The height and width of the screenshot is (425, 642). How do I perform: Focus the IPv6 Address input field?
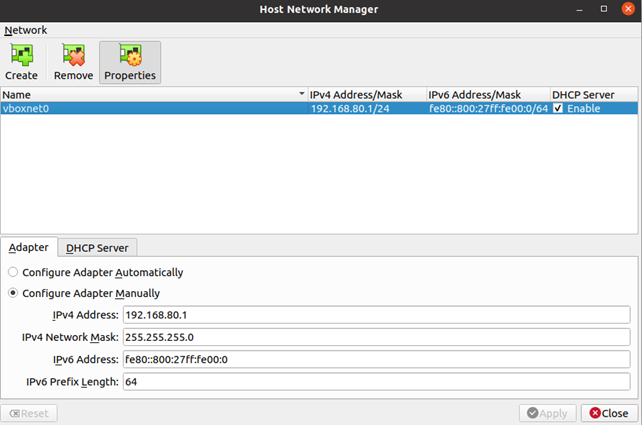[x=376, y=359]
